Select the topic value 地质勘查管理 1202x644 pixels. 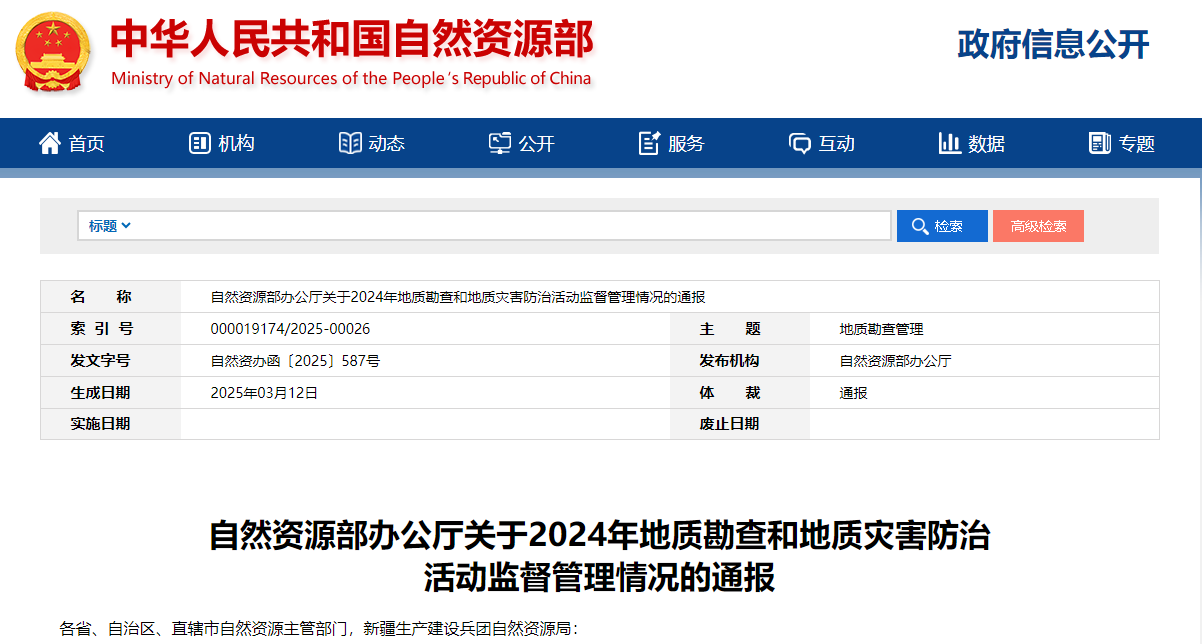[881, 329]
